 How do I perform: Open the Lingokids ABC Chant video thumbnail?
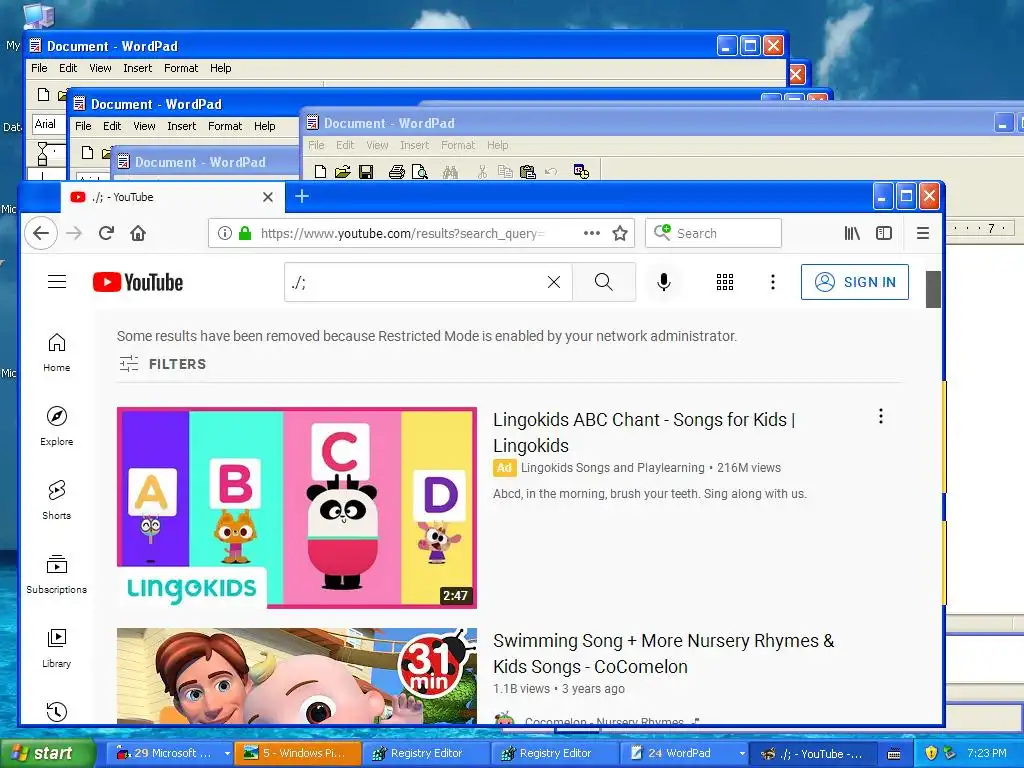296,507
